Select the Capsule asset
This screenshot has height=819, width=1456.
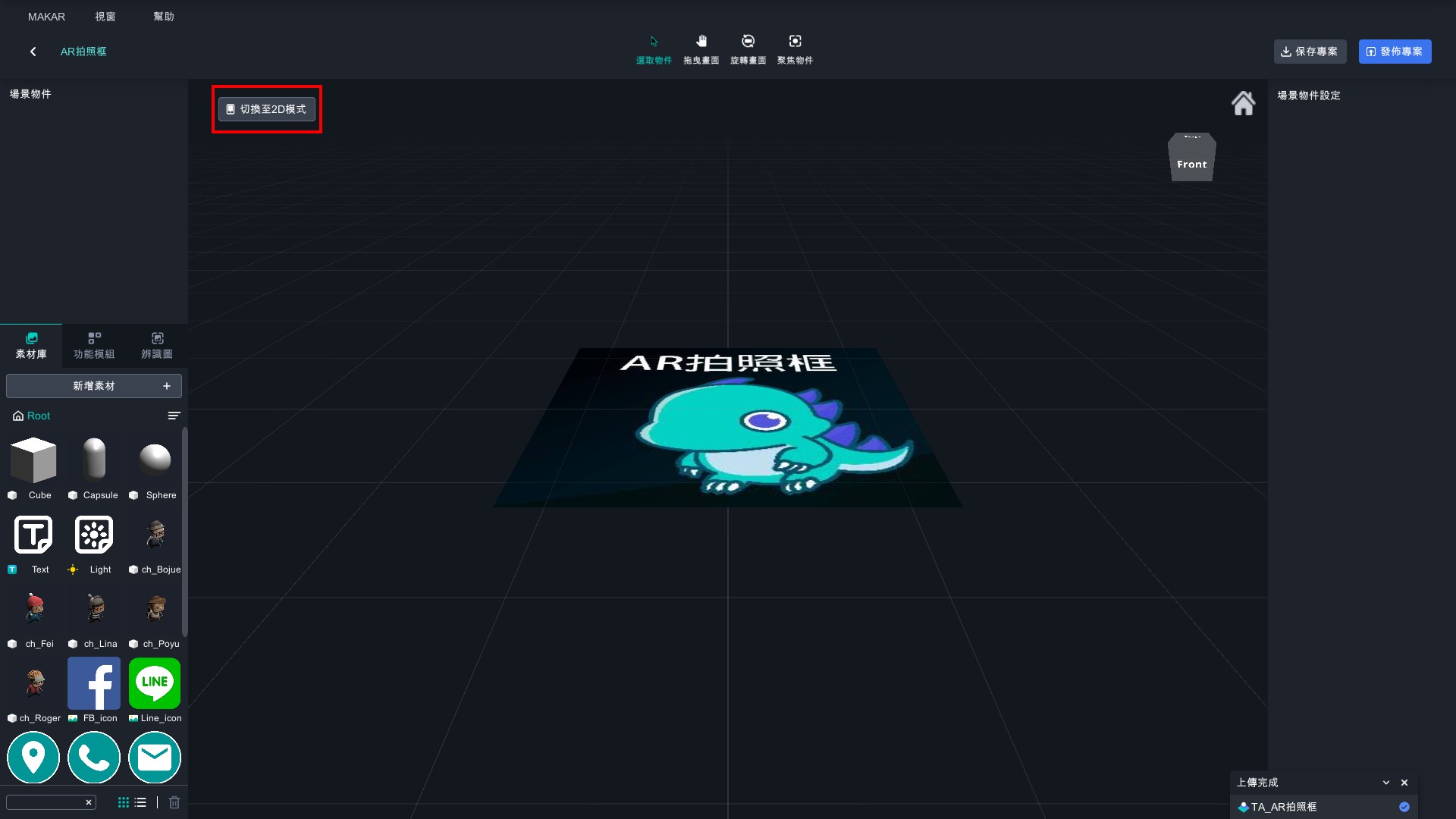(x=94, y=460)
